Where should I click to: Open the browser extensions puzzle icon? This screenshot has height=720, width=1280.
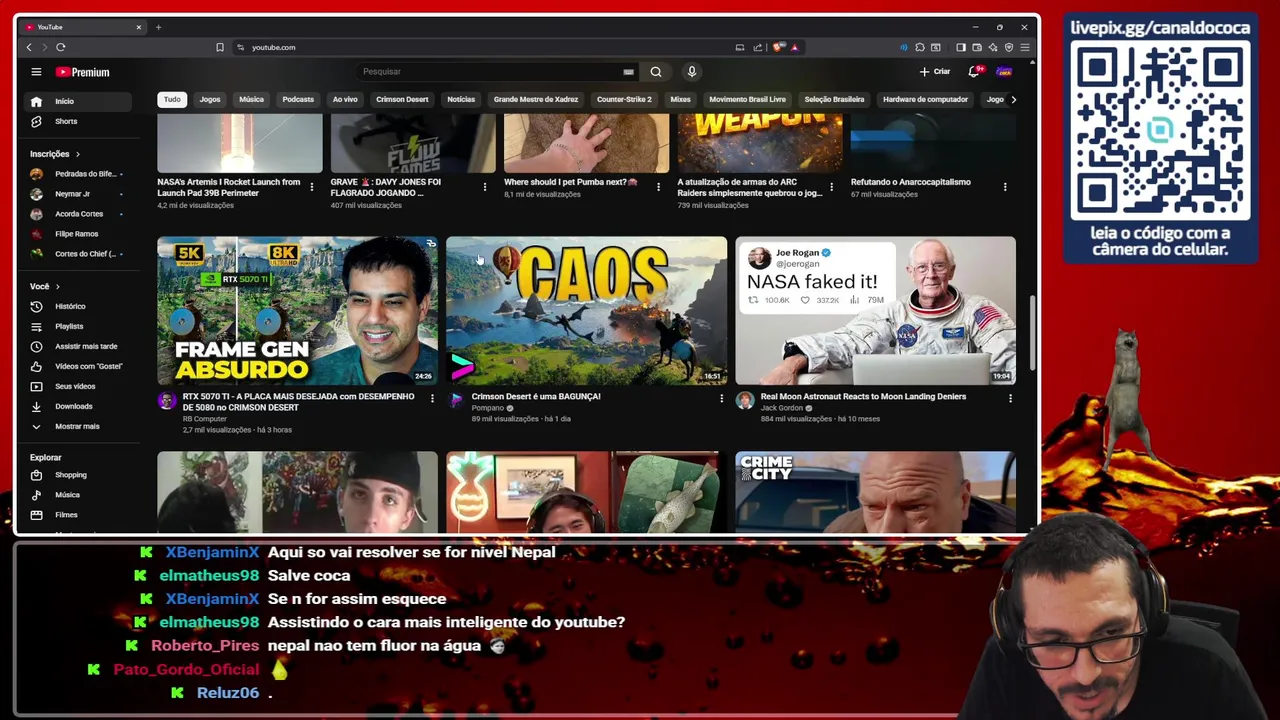(x=920, y=47)
